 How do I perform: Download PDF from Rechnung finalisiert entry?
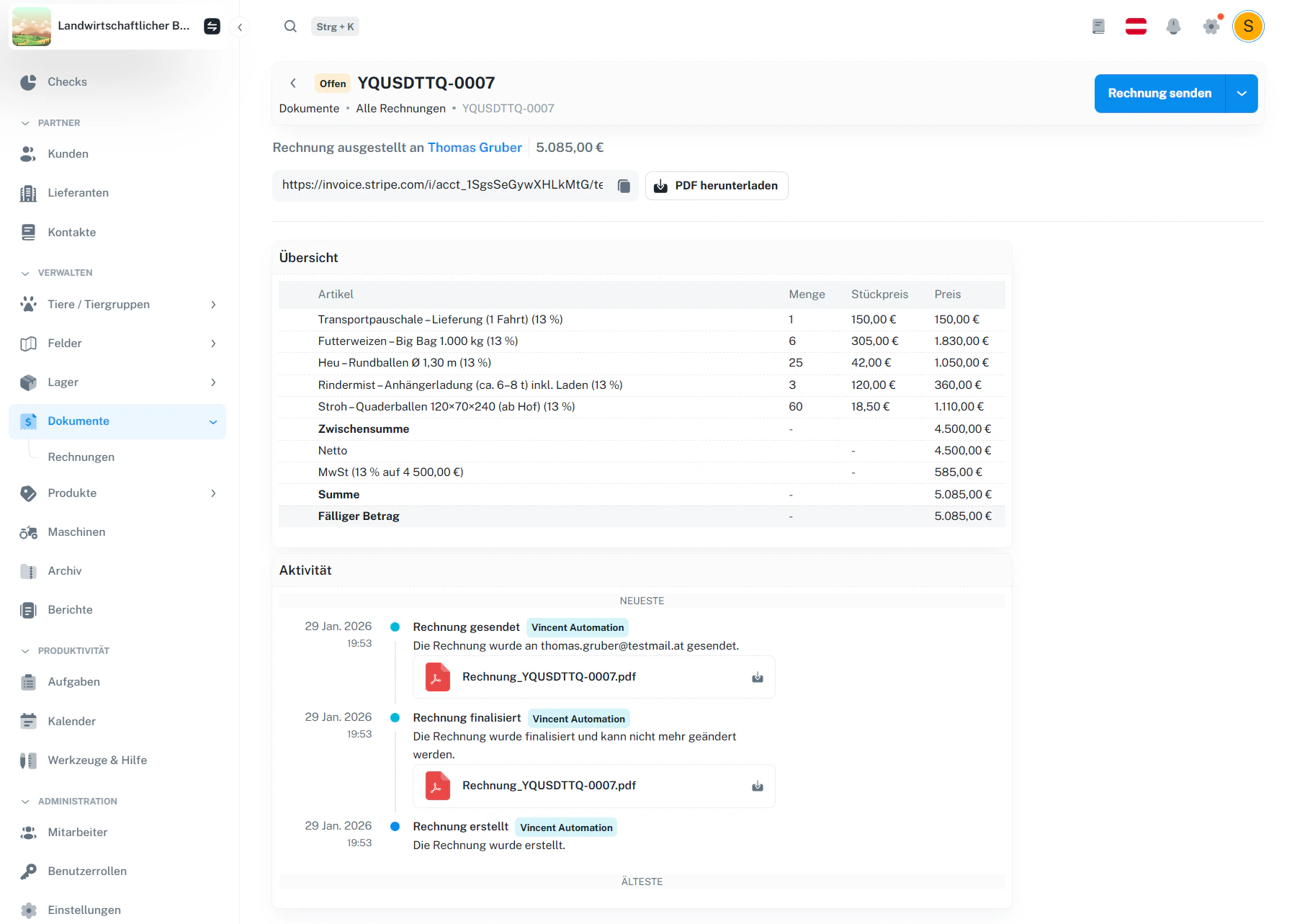point(757,786)
